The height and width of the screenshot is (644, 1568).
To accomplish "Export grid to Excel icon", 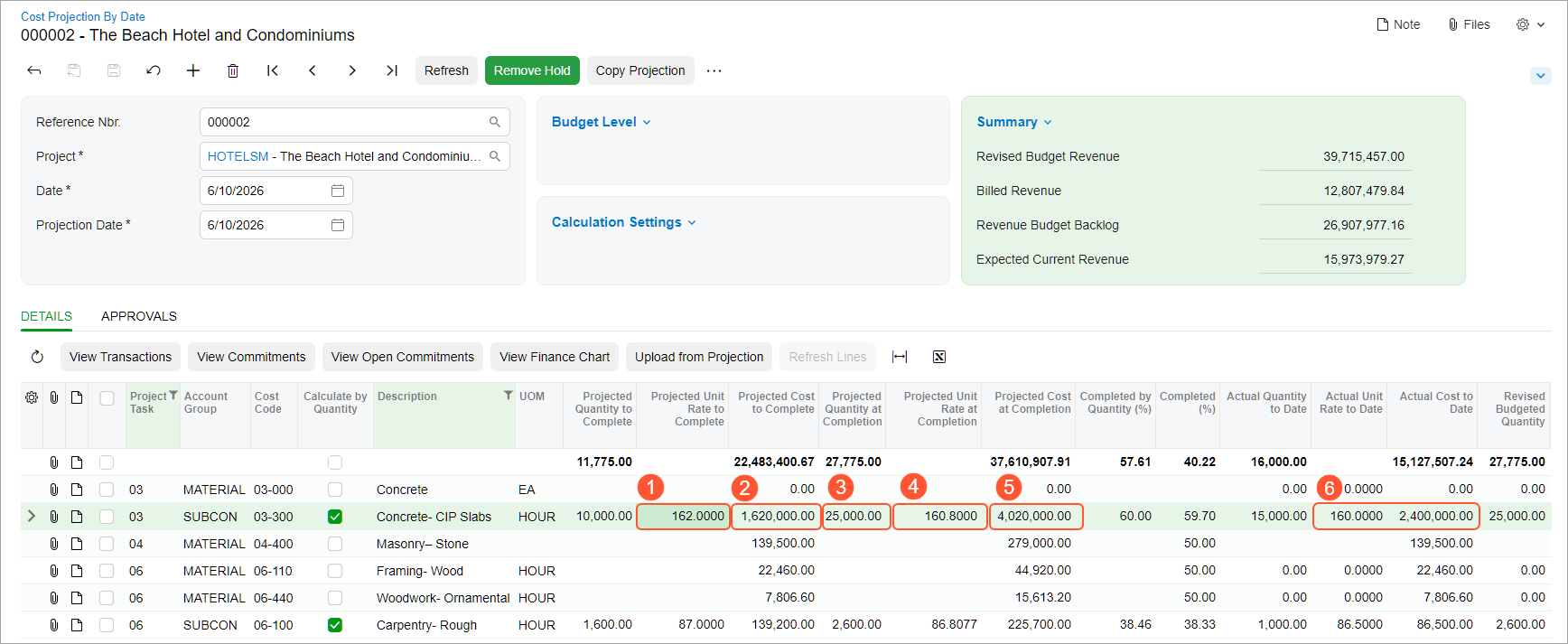I will pyautogui.click(x=939, y=357).
